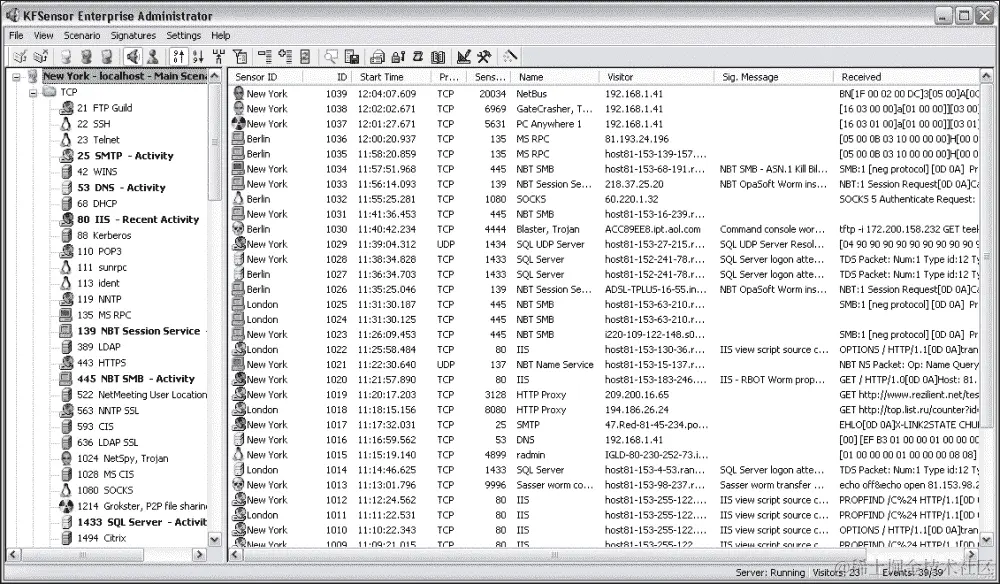Viewport: 1000px width, 584px height.
Task: Select the 53 DNS - Activity sensor
Action: tap(121, 187)
